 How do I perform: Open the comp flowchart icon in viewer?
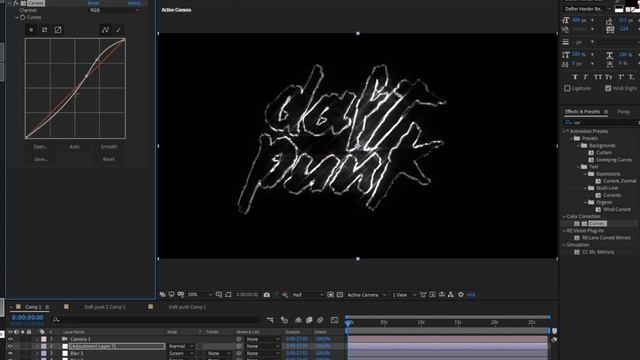(451, 295)
